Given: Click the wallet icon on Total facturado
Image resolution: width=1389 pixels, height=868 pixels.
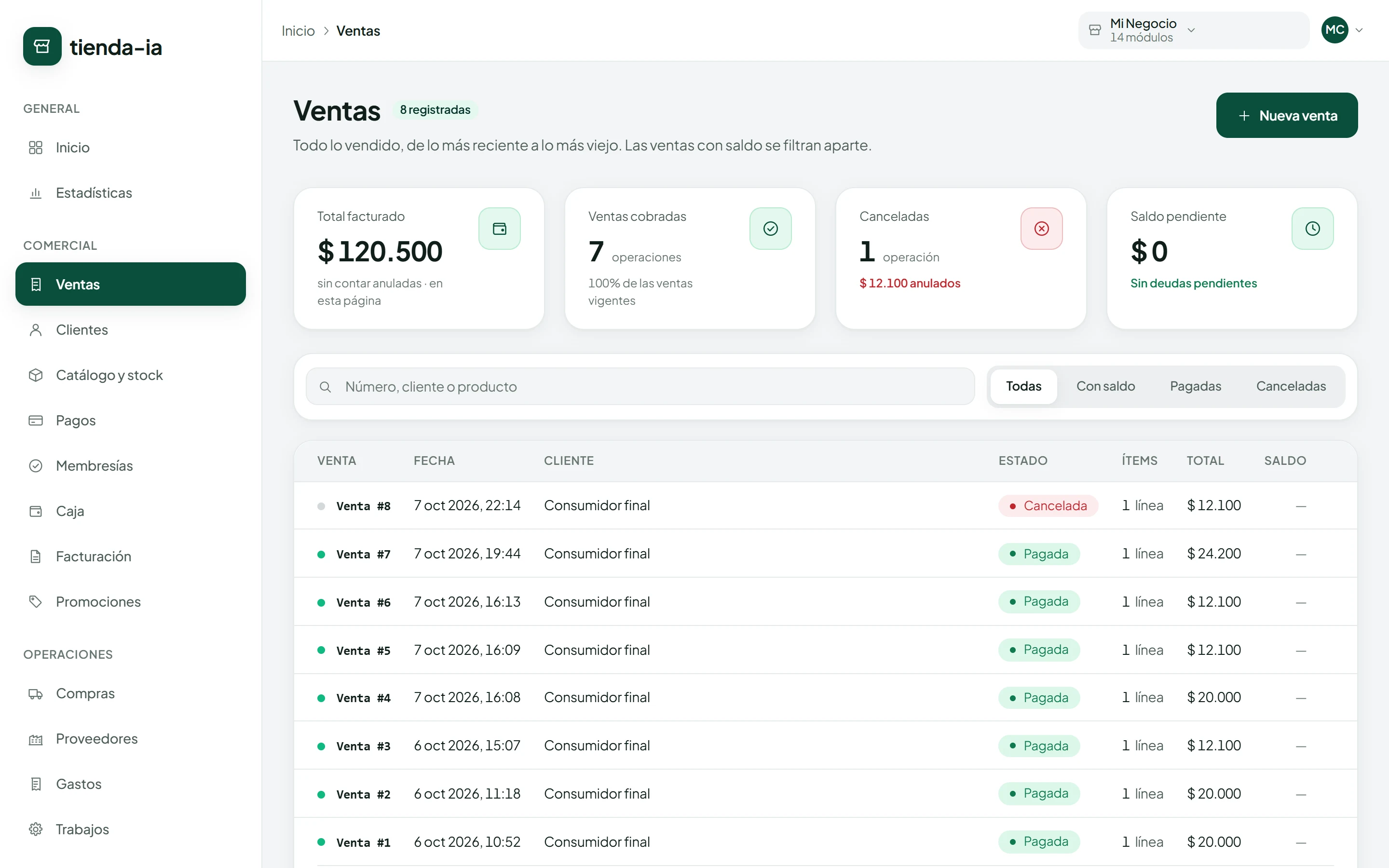Looking at the screenshot, I should point(499,229).
